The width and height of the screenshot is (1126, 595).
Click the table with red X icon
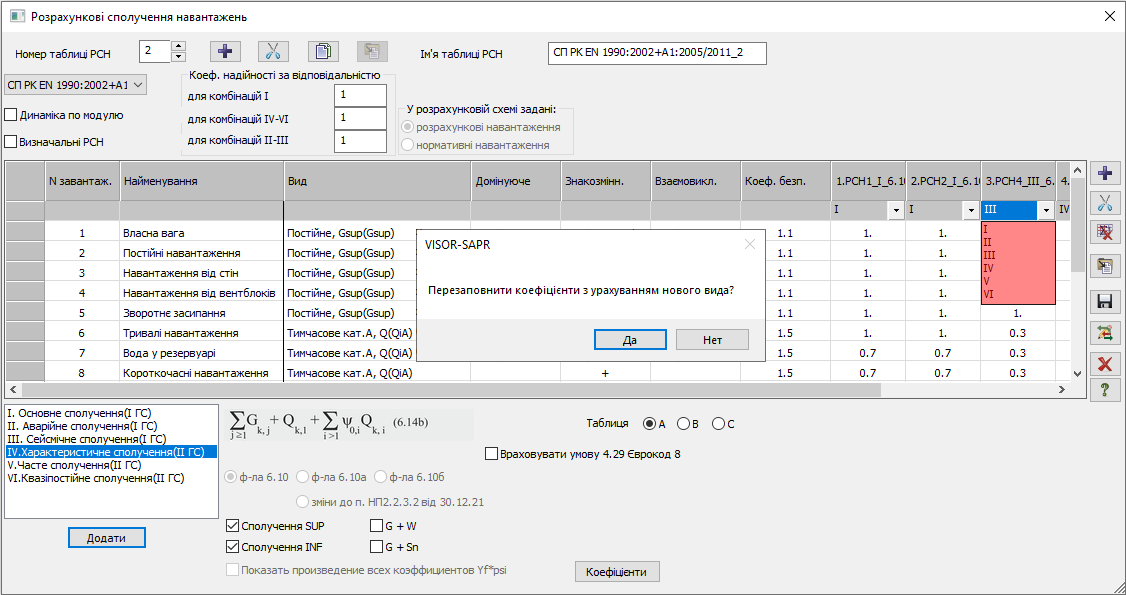pyautogui.click(x=1105, y=235)
